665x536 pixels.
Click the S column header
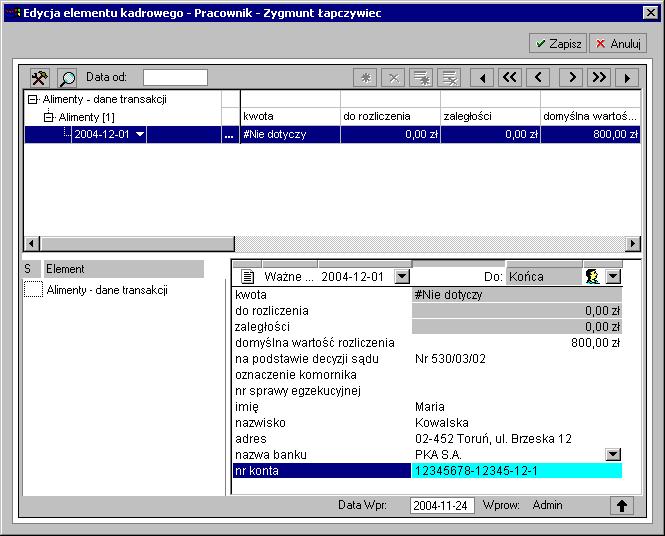tap(31, 269)
